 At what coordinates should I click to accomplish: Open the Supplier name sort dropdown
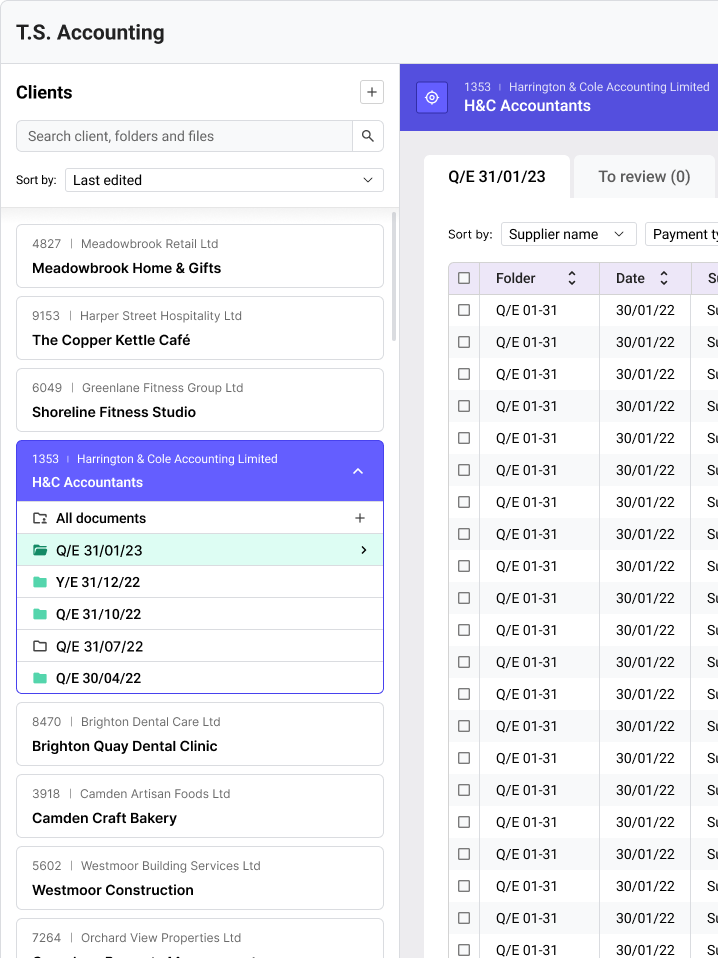(x=568, y=234)
